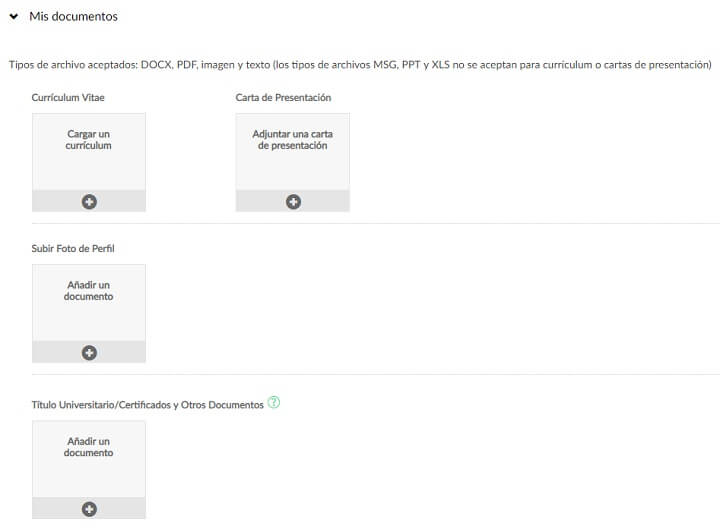
Task: Click the Tipos de archivo aceptados notice
Action: click(359, 65)
